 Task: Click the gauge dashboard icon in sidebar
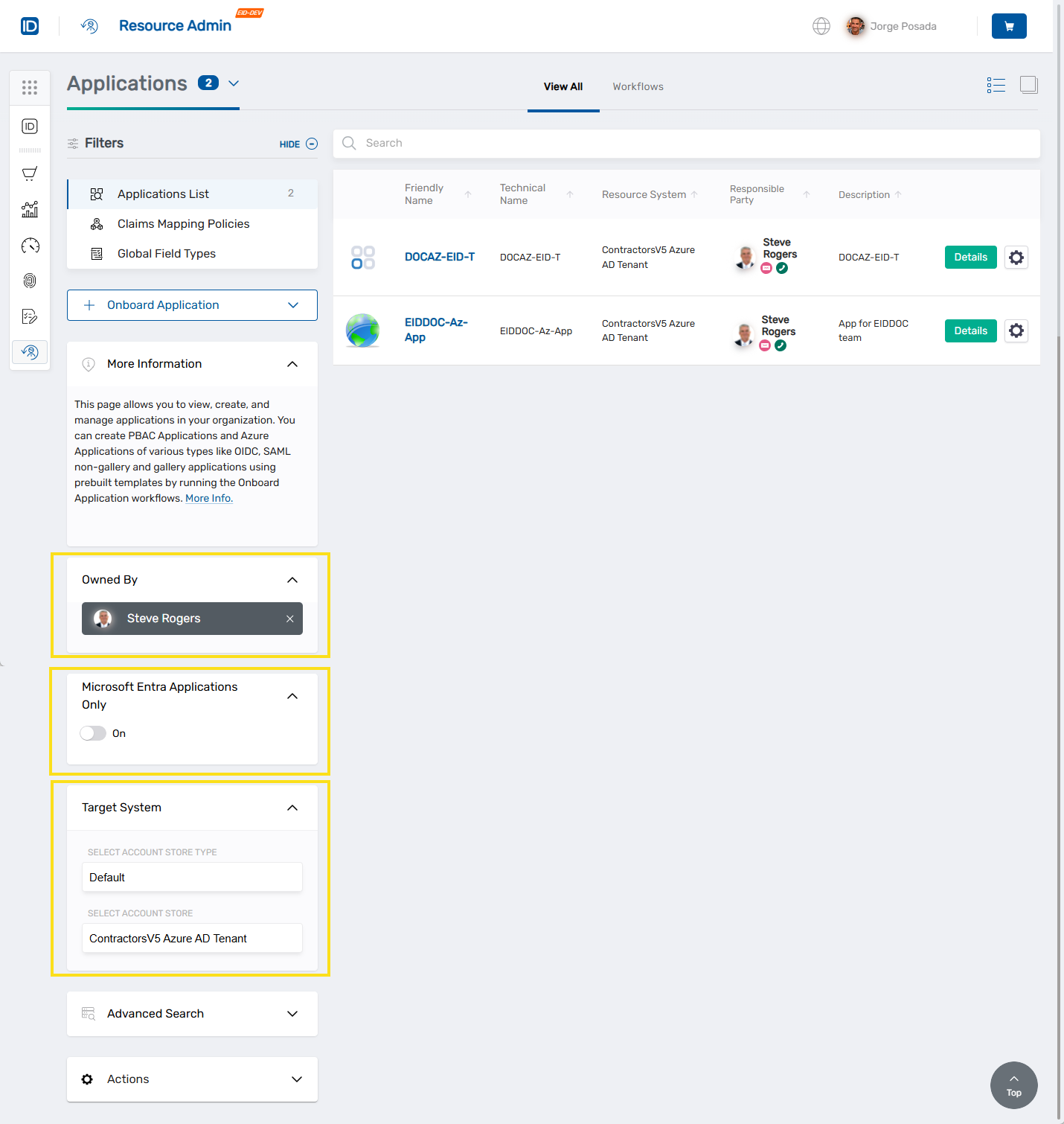(30, 246)
